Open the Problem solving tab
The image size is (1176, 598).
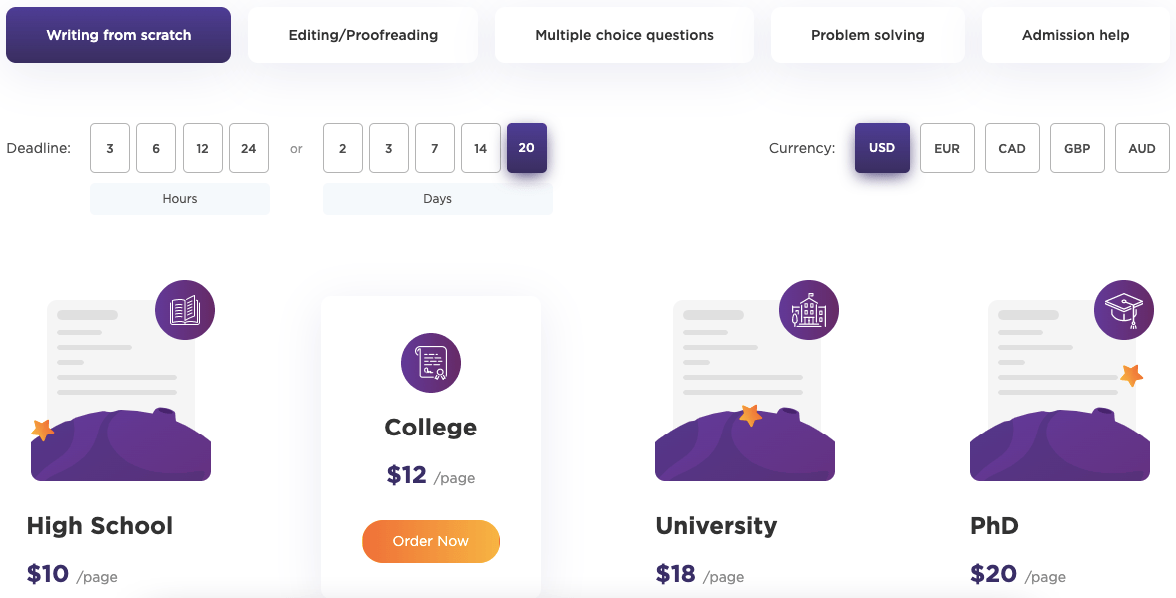868,35
